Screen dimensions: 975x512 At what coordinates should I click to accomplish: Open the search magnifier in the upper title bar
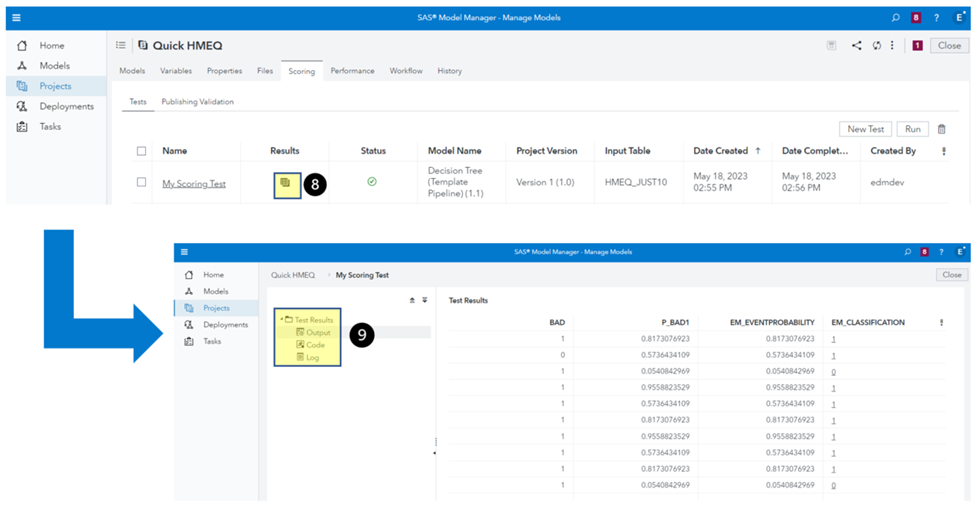click(895, 17)
